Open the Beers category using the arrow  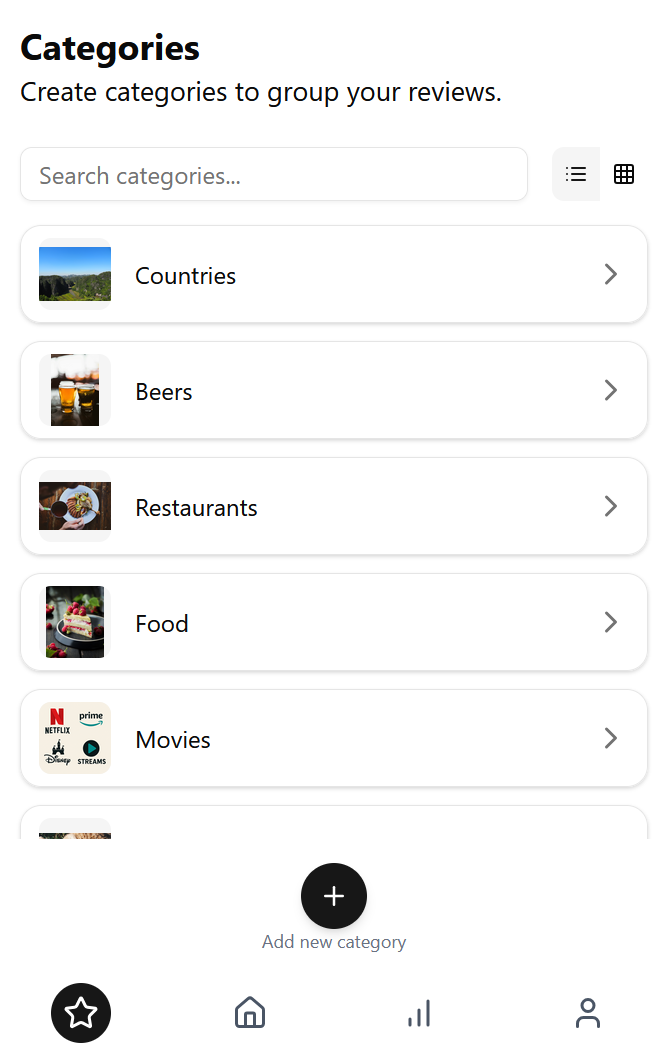point(610,390)
